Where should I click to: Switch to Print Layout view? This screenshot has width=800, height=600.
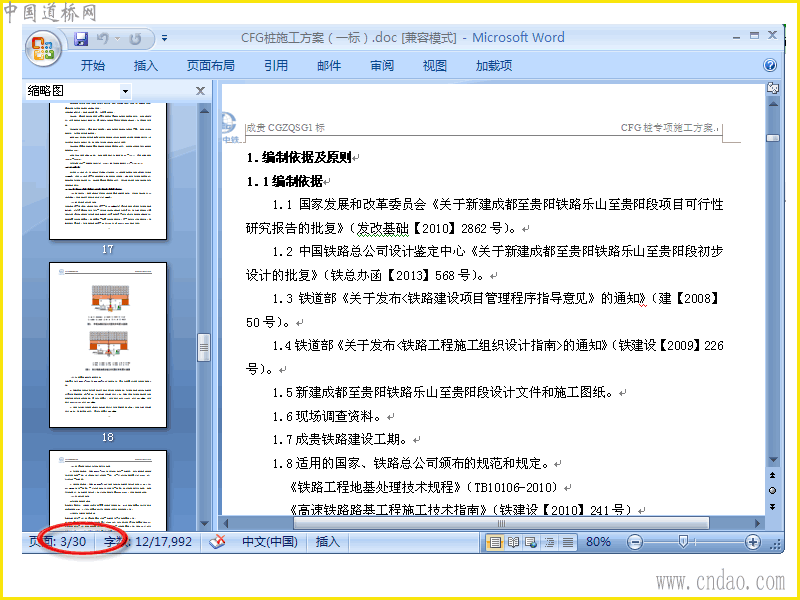pos(494,542)
